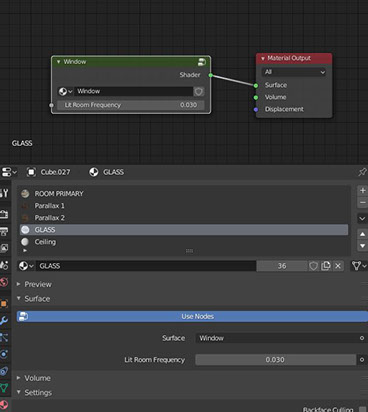Open the Particles properties tab

[4, 337]
